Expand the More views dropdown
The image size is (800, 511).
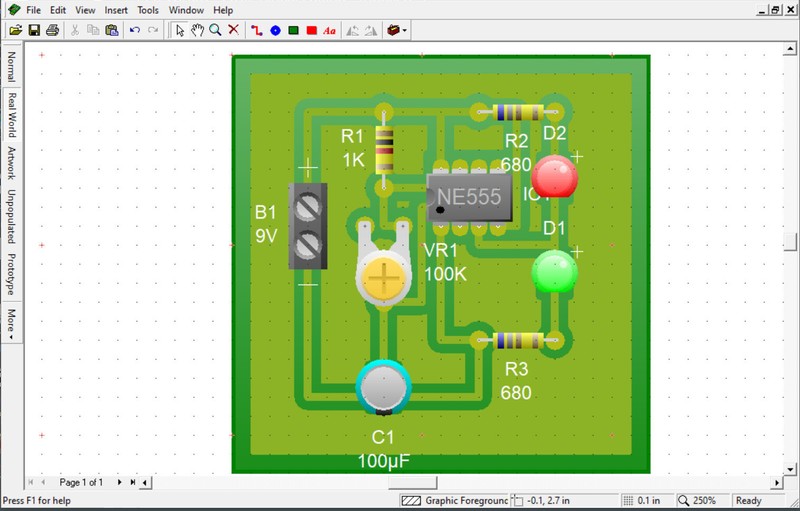coord(11,323)
